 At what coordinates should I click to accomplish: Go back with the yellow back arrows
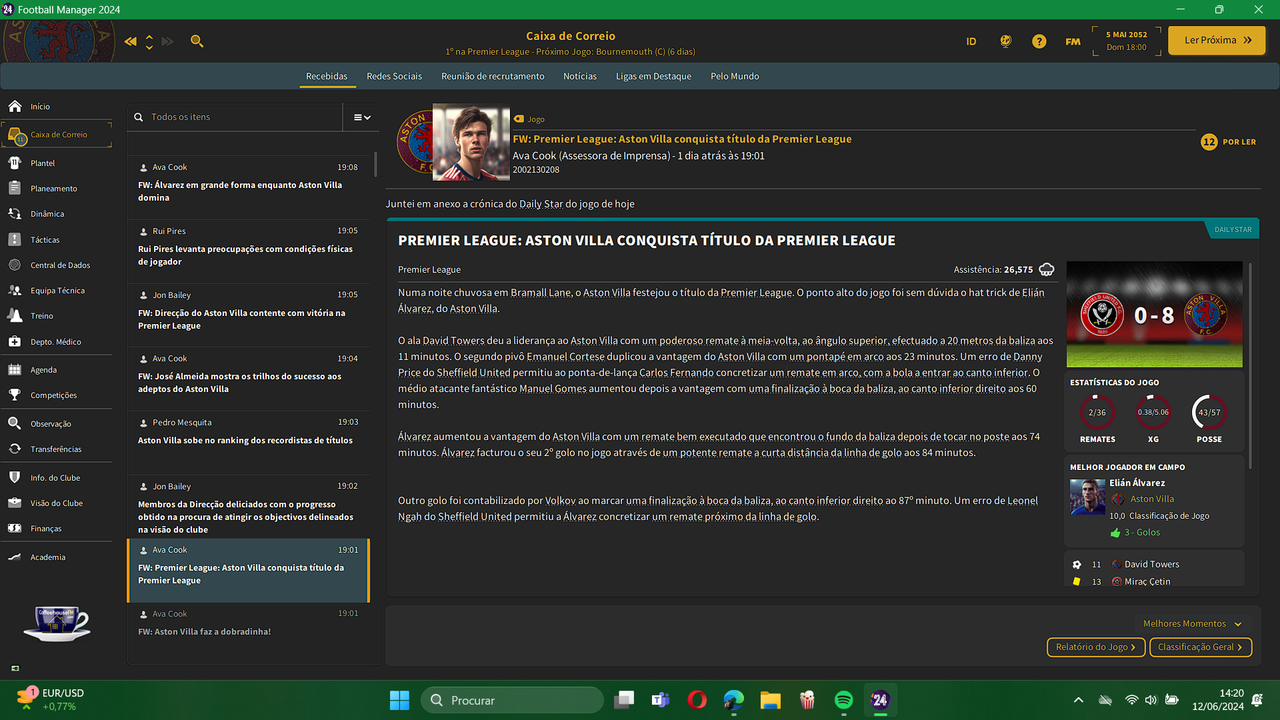point(131,41)
